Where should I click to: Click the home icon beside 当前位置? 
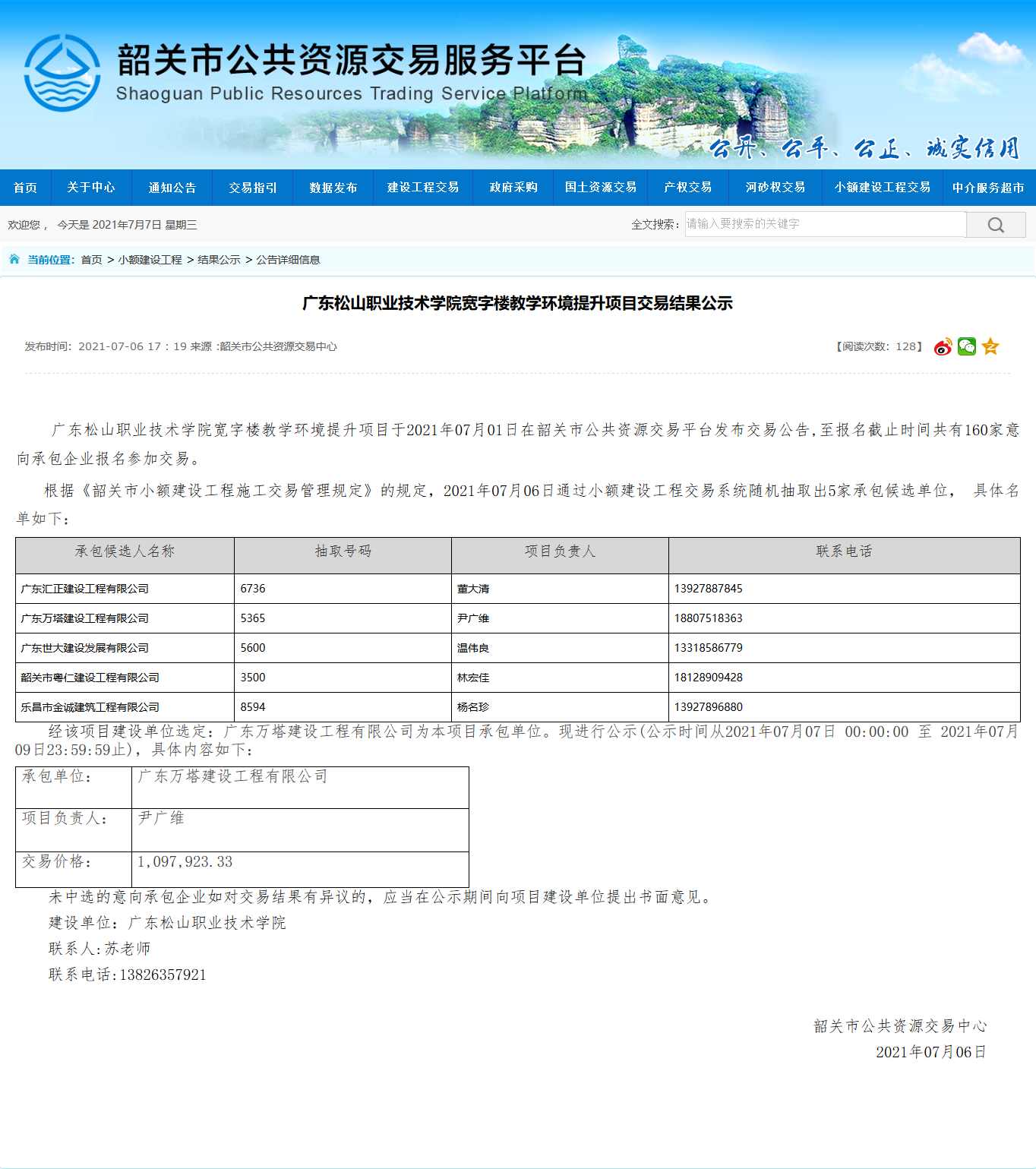click(14, 260)
